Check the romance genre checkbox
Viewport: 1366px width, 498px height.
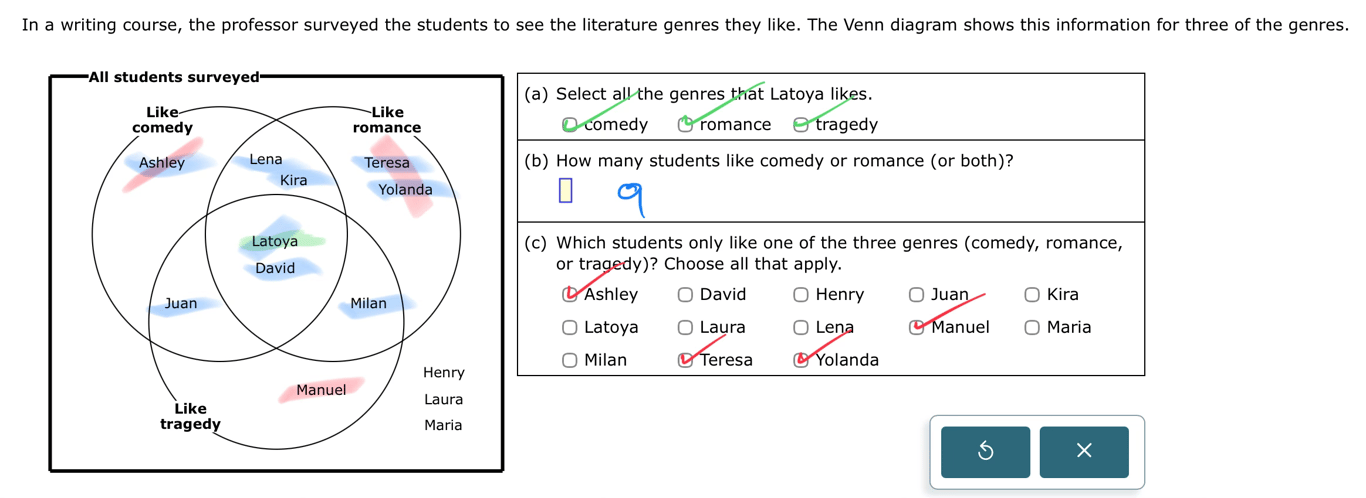[685, 125]
